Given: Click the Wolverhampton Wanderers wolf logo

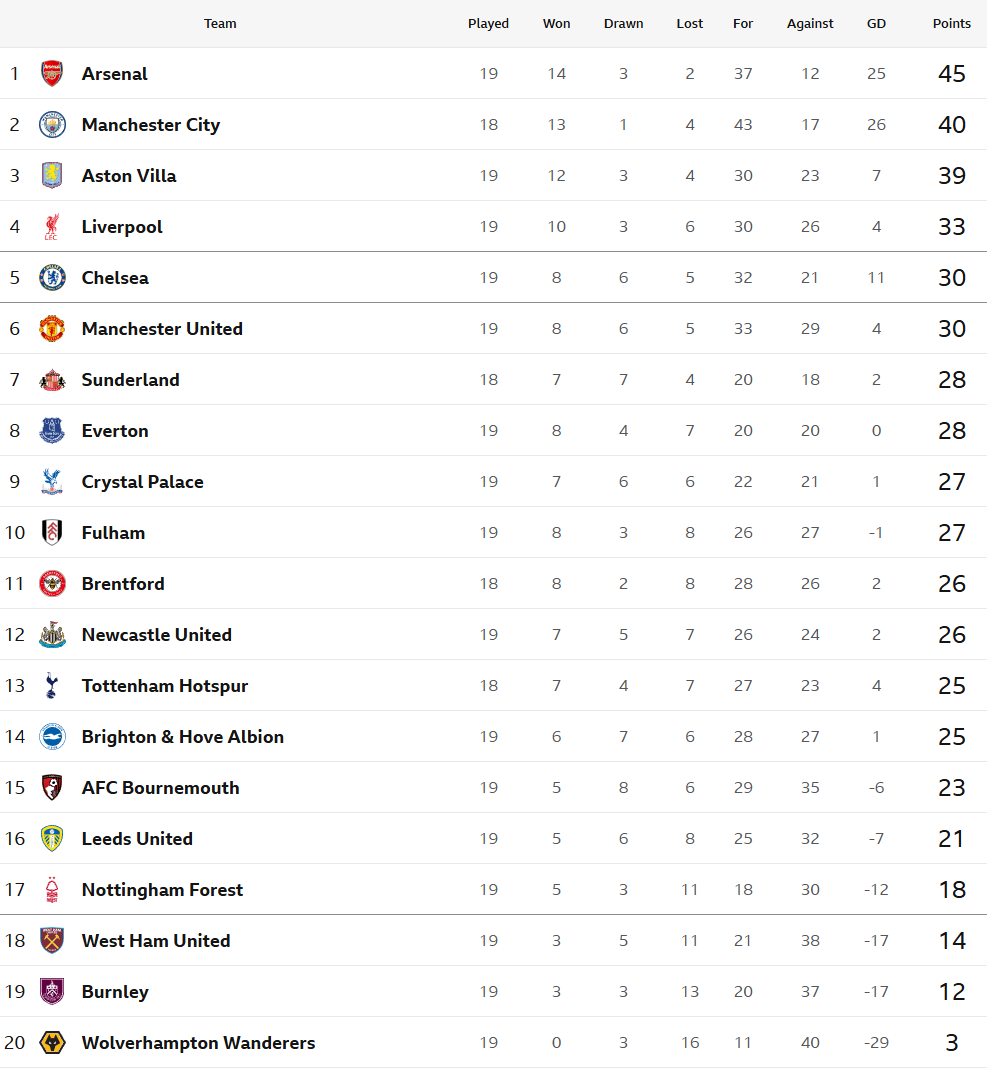Looking at the screenshot, I should pos(52,1042).
